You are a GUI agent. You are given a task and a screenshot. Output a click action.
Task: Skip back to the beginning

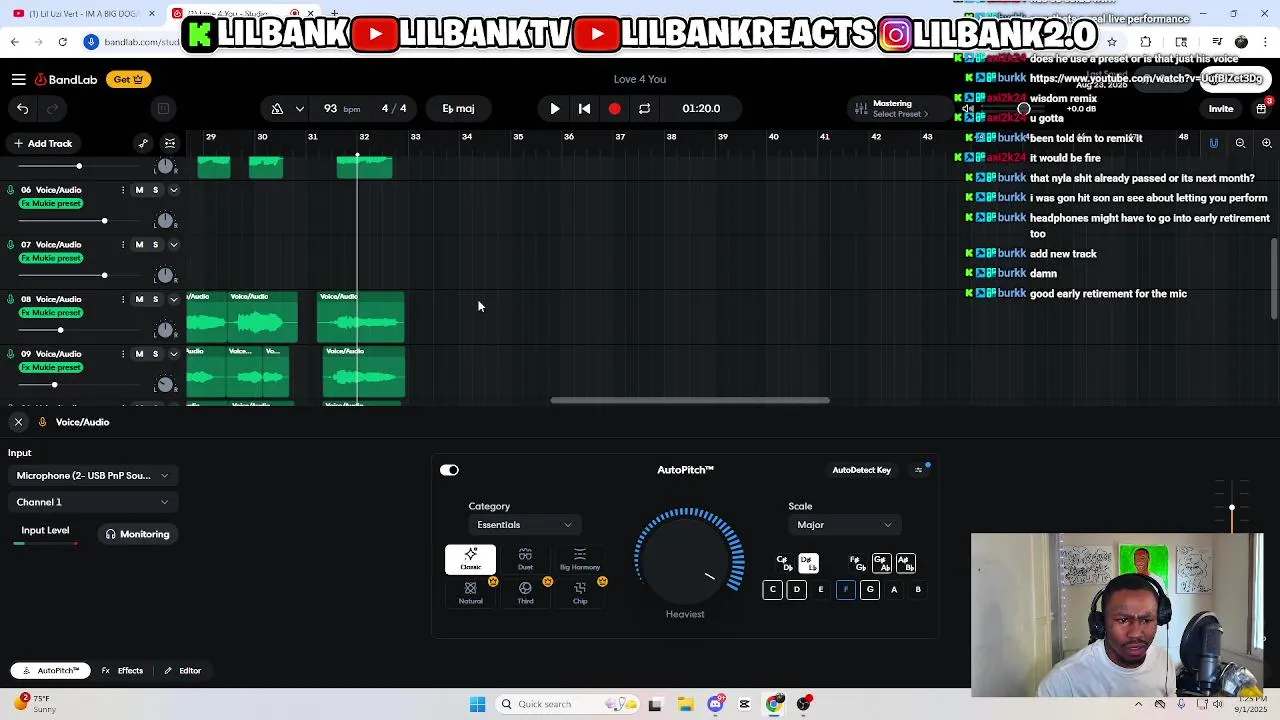585,108
